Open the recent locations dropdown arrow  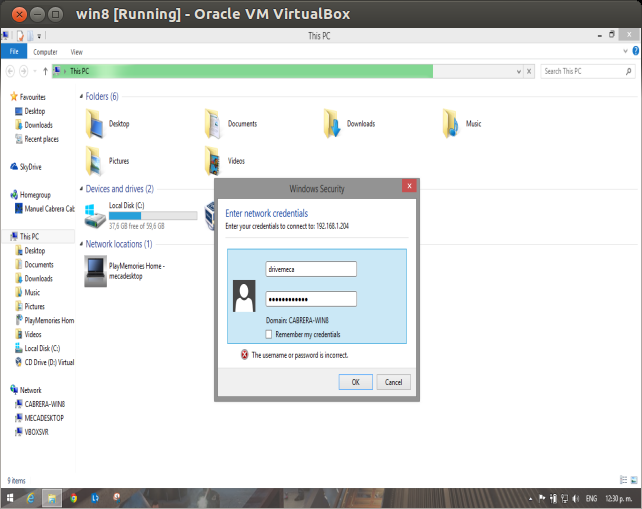[35, 71]
